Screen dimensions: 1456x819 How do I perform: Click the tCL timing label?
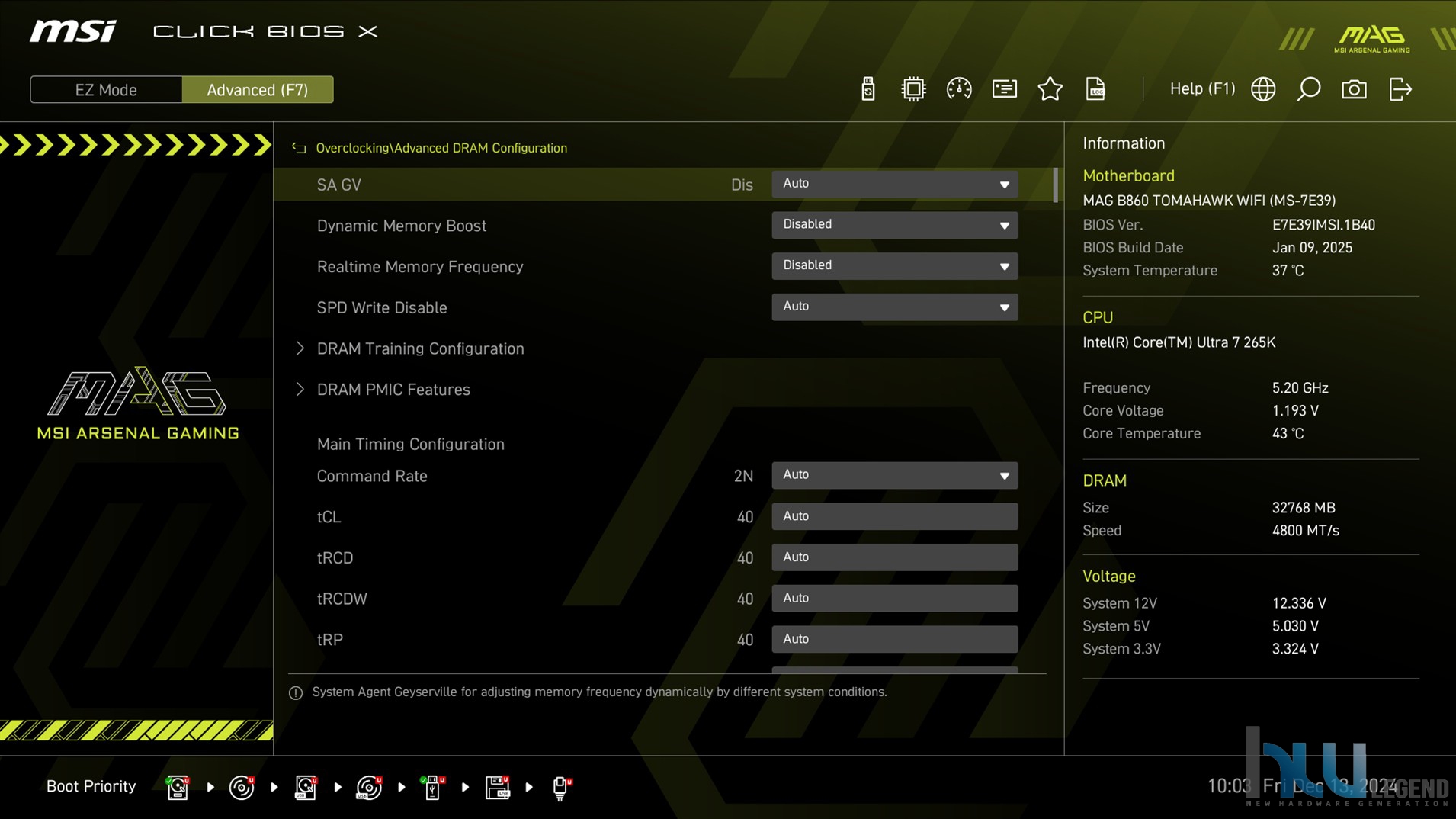point(329,517)
